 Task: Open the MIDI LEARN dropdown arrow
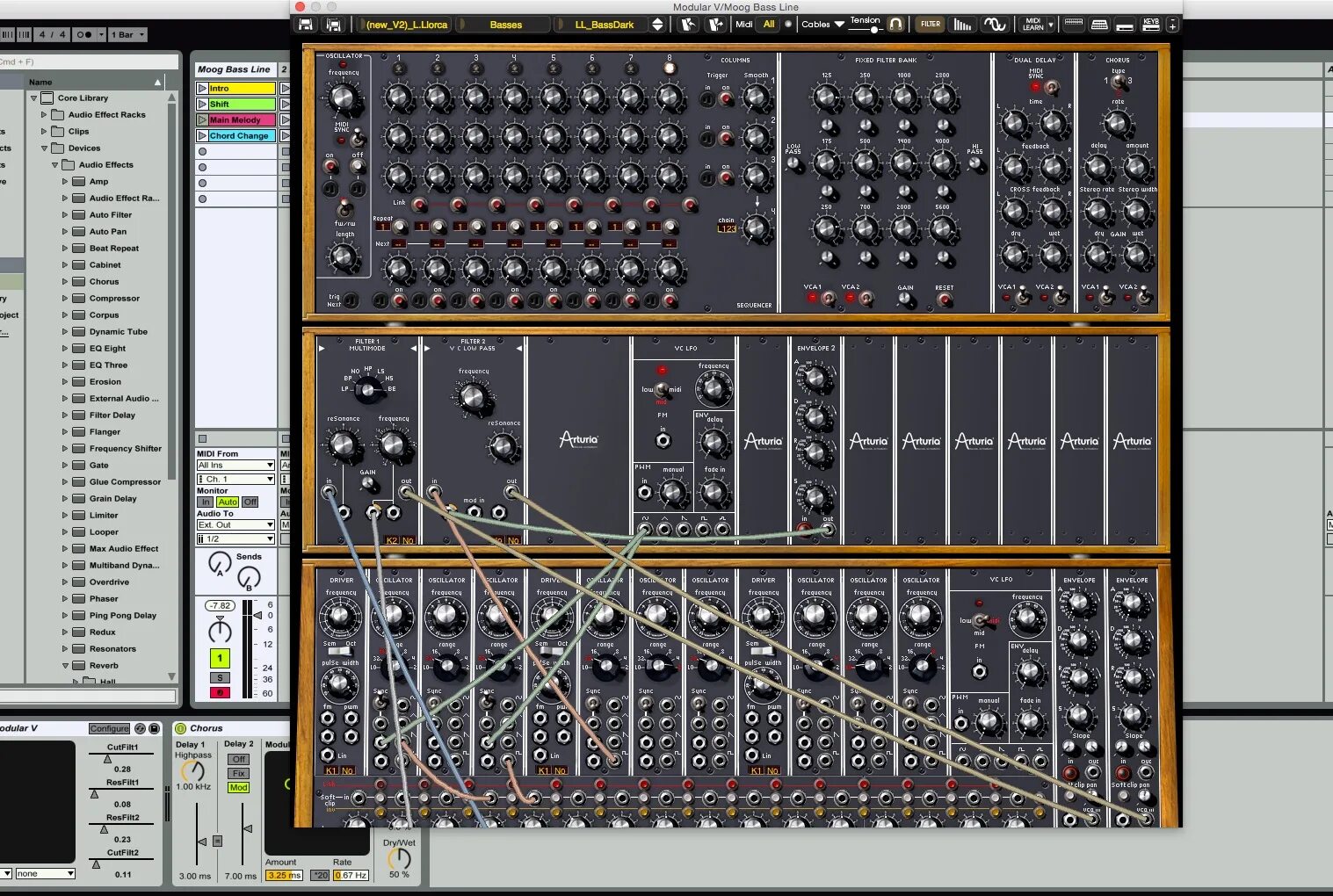tap(1050, 25)
